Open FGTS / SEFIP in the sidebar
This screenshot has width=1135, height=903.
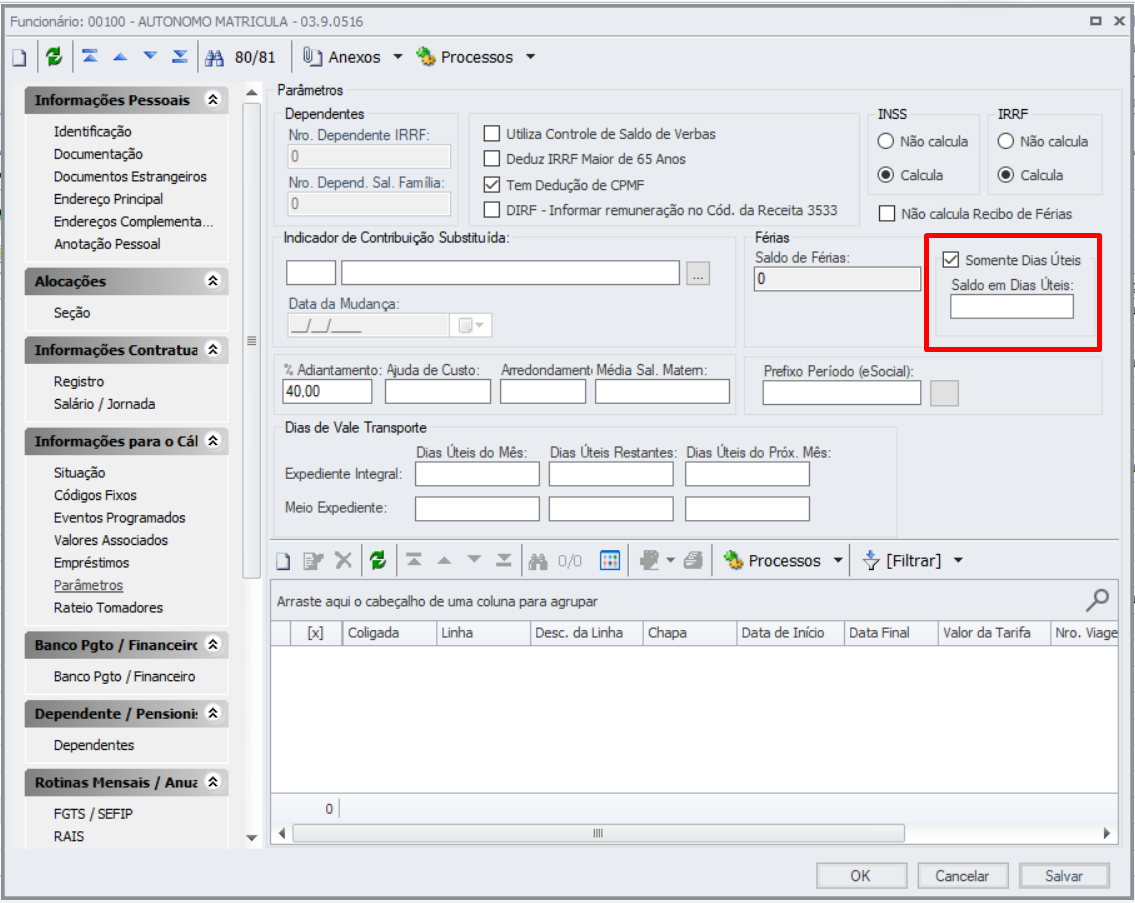[x=93, y=814]
